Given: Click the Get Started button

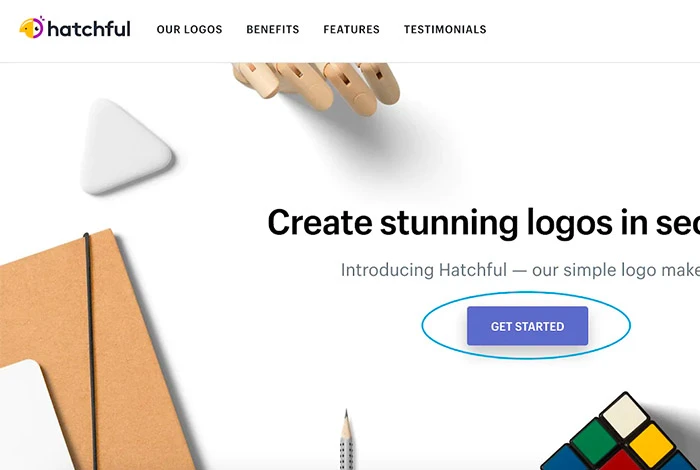Looking at the screenshot, I should [527, 326].
